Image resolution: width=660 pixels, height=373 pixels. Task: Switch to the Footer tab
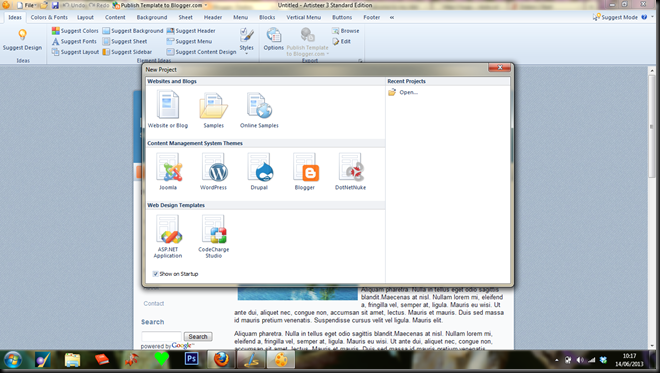point(371,17)
